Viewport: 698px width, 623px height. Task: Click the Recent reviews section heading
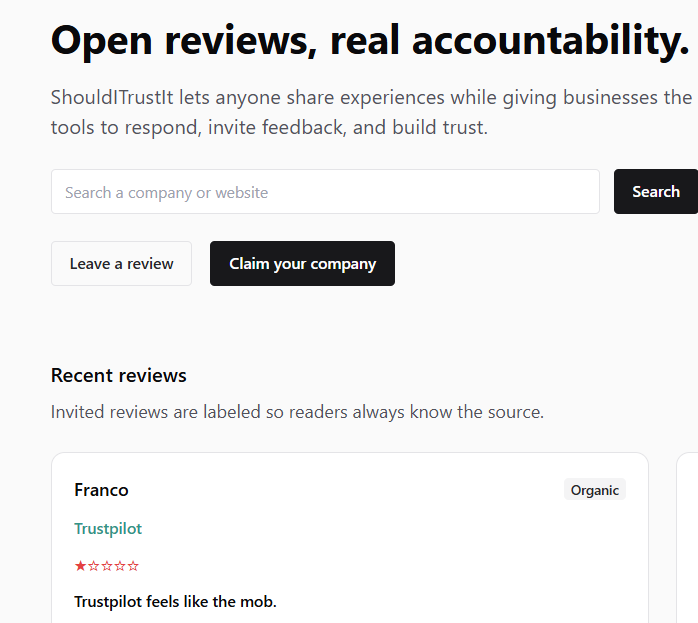point(119,376)
